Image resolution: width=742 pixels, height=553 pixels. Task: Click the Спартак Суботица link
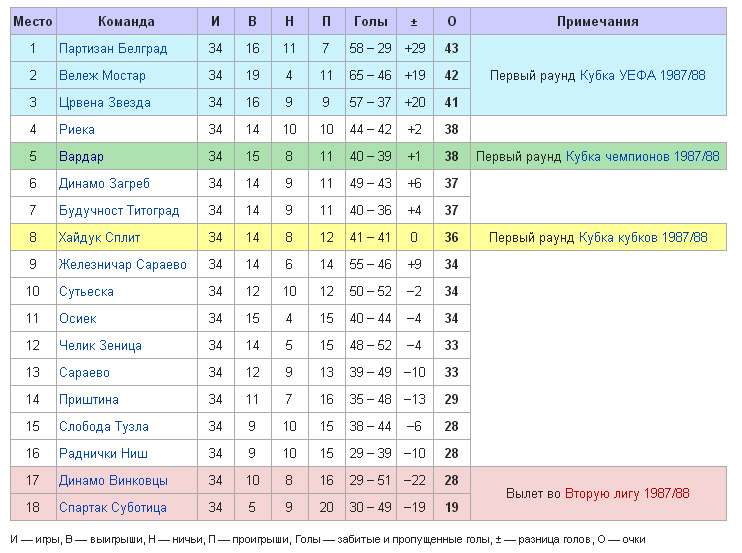click(115, 507)
